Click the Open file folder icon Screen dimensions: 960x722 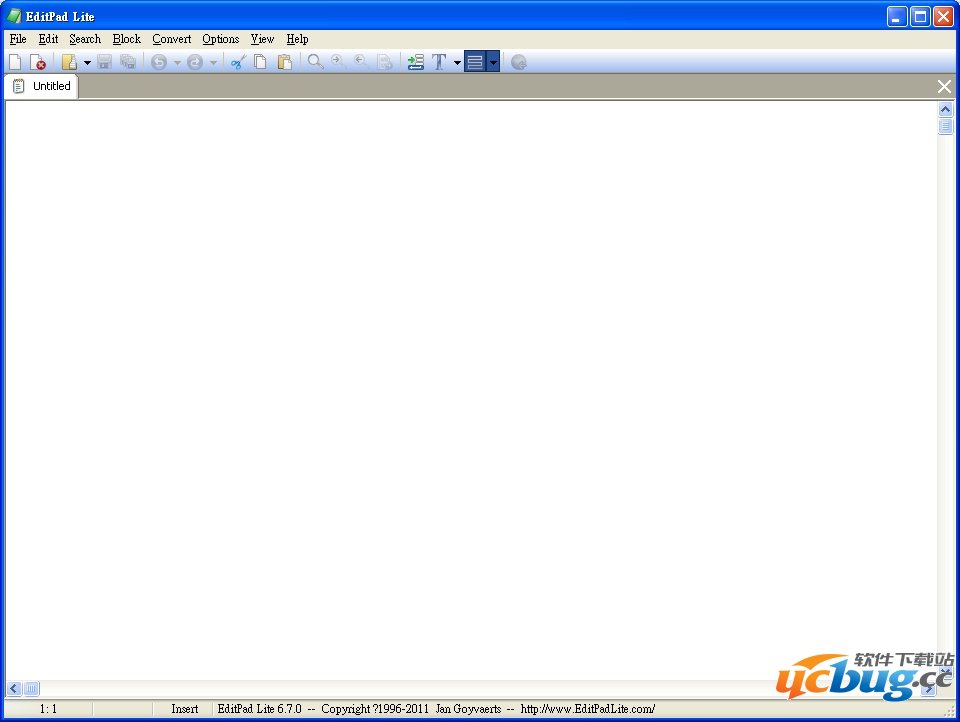pyautogui.click(x=68, y=62)
